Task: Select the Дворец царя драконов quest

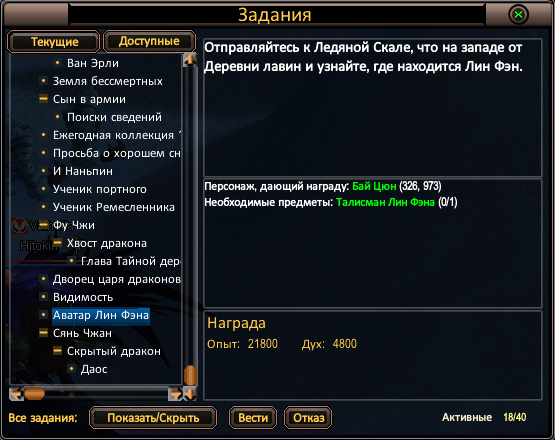Action: click(117, 279)
